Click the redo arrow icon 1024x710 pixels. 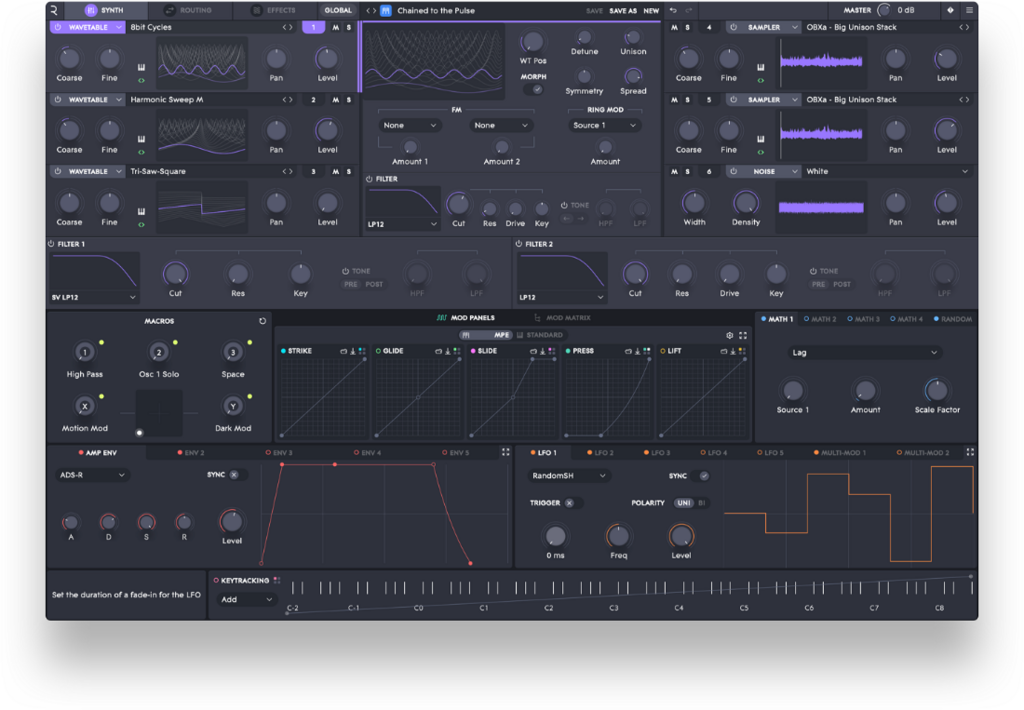[x=688, y=10]
